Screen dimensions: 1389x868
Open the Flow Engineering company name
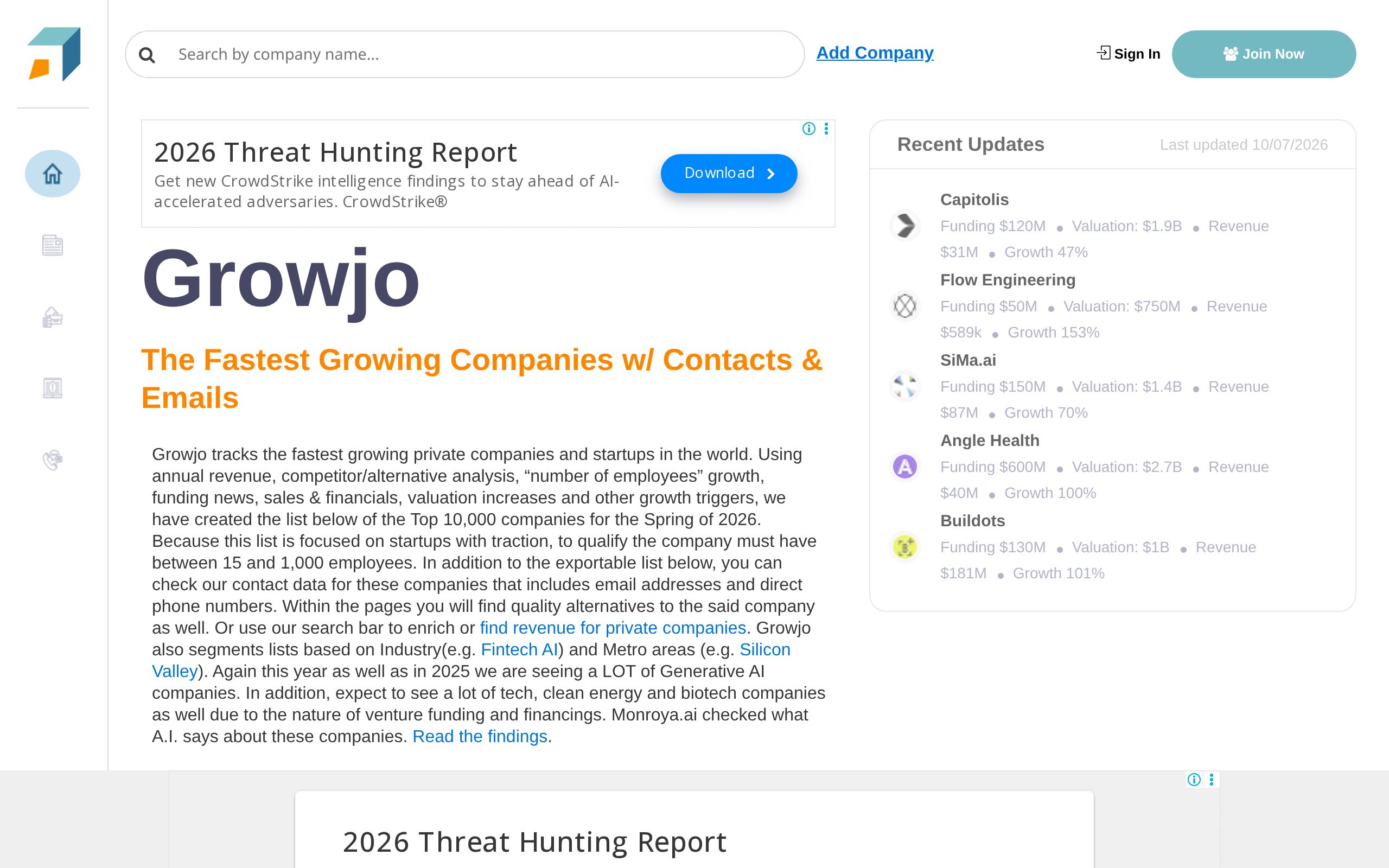1008,280
